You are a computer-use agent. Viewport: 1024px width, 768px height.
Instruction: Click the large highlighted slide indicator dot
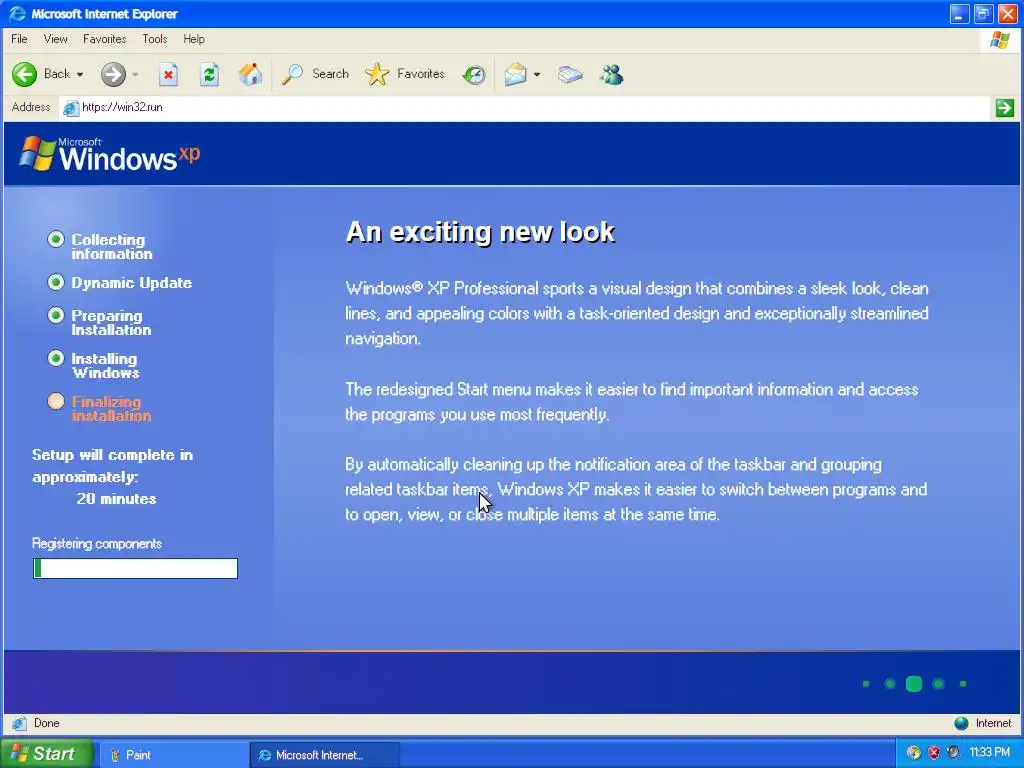click(x=914, y=684)
